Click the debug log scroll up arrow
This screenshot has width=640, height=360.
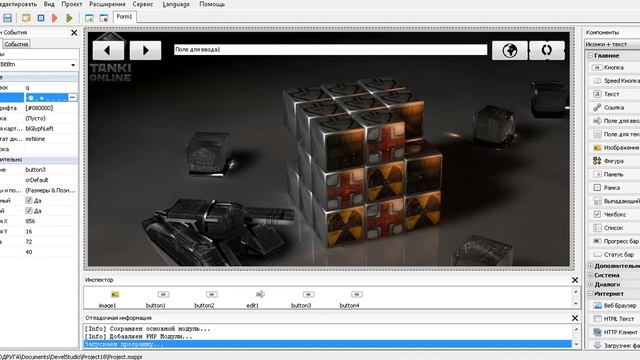click(x=576, y=329)
